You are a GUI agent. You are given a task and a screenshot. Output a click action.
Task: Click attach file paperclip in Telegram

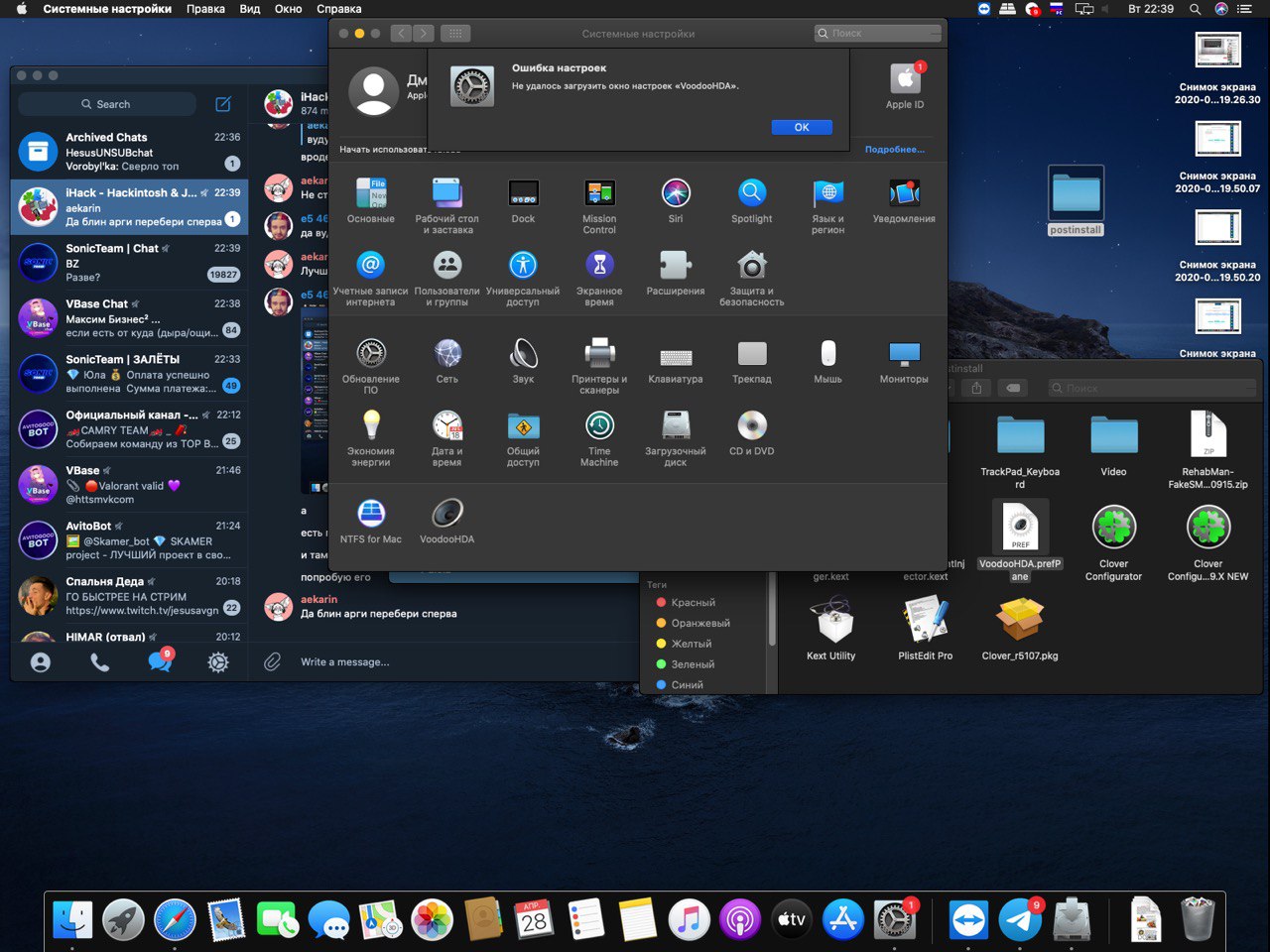coord(273,661)
